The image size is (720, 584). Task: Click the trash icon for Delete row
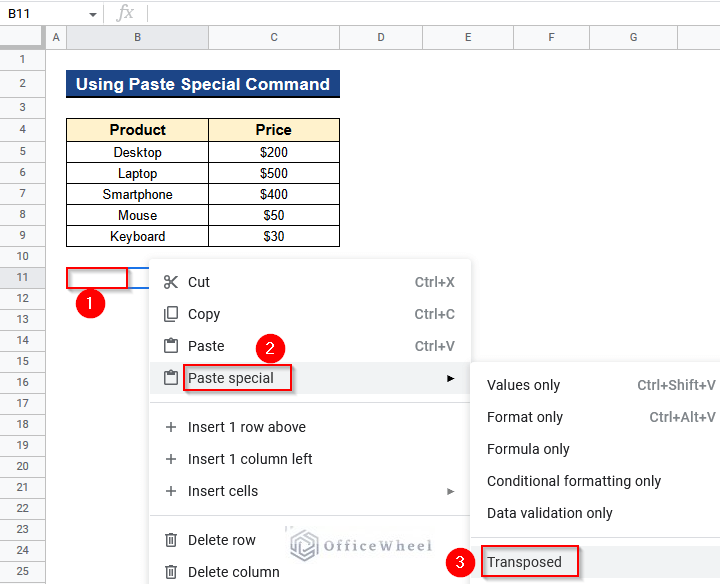click(171, 540)
